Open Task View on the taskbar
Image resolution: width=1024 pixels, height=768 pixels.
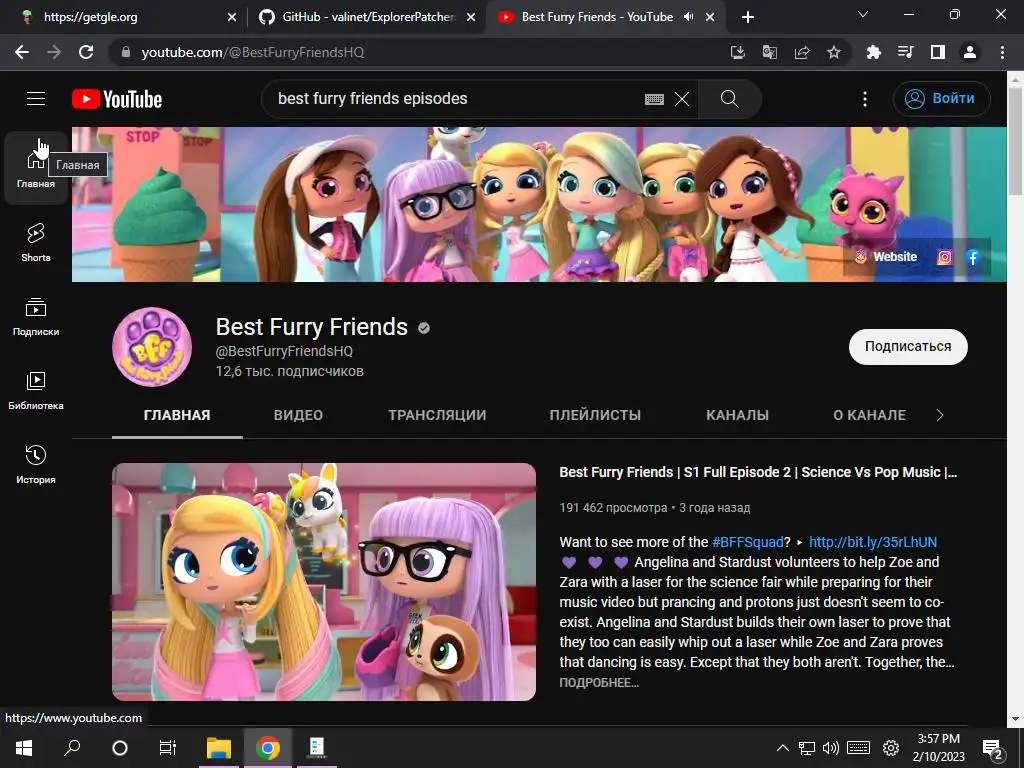[x=167, y=747]
